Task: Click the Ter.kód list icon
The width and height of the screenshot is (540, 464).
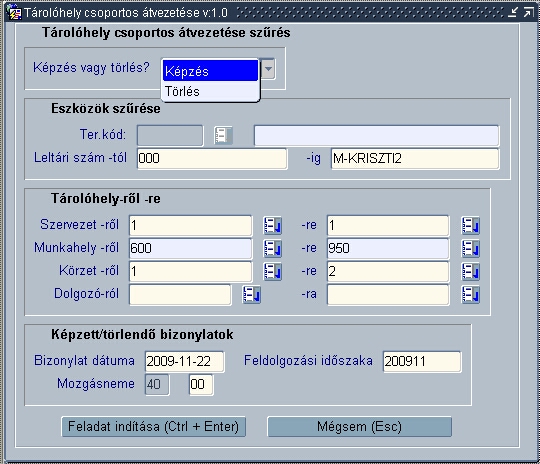Action: coord(223,135)
